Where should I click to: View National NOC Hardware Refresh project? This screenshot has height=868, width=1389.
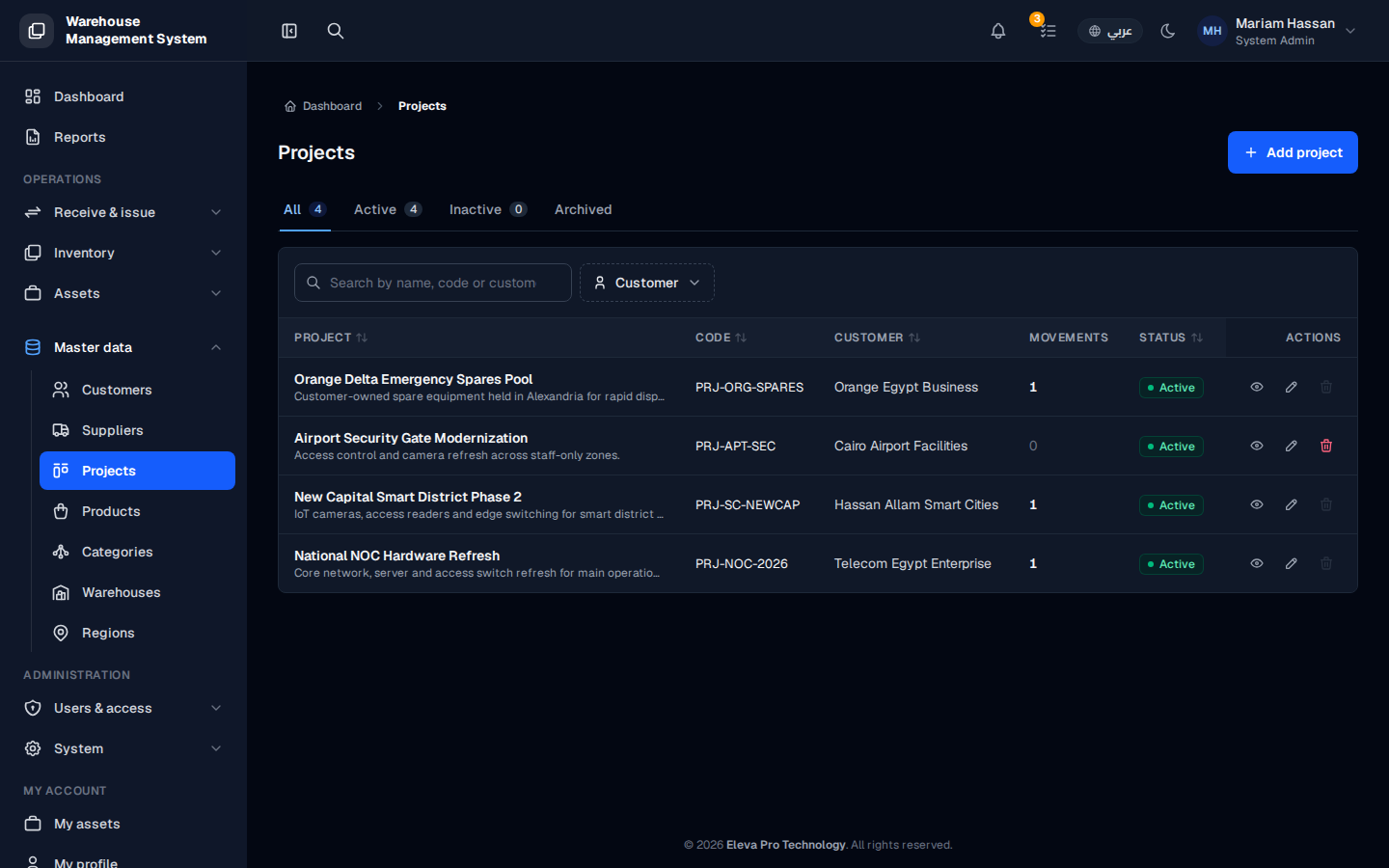[x=1257, y=563]
